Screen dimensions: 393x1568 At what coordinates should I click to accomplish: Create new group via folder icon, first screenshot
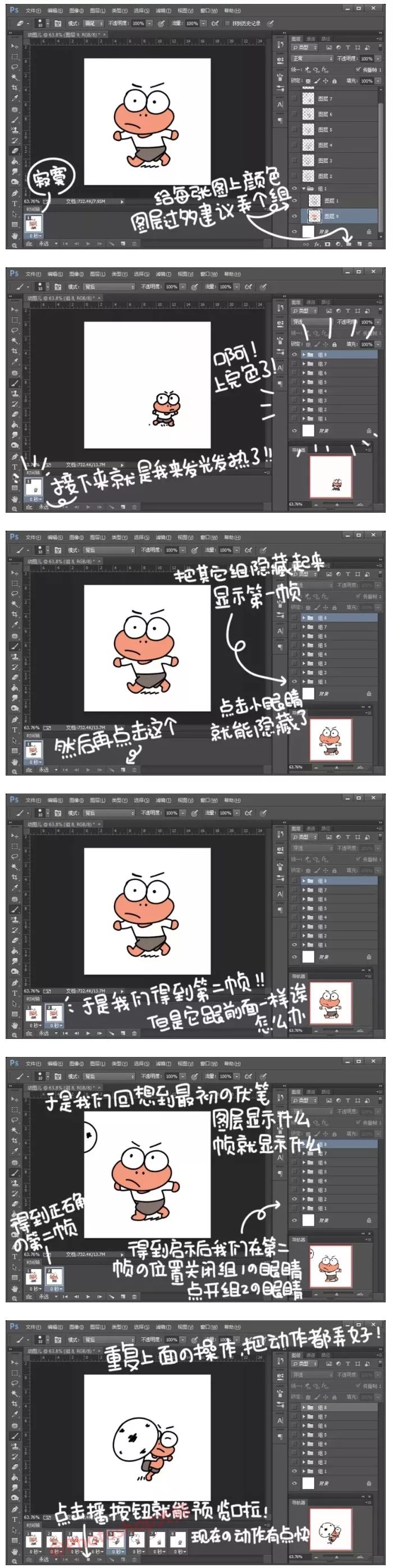tap(349, 244)
